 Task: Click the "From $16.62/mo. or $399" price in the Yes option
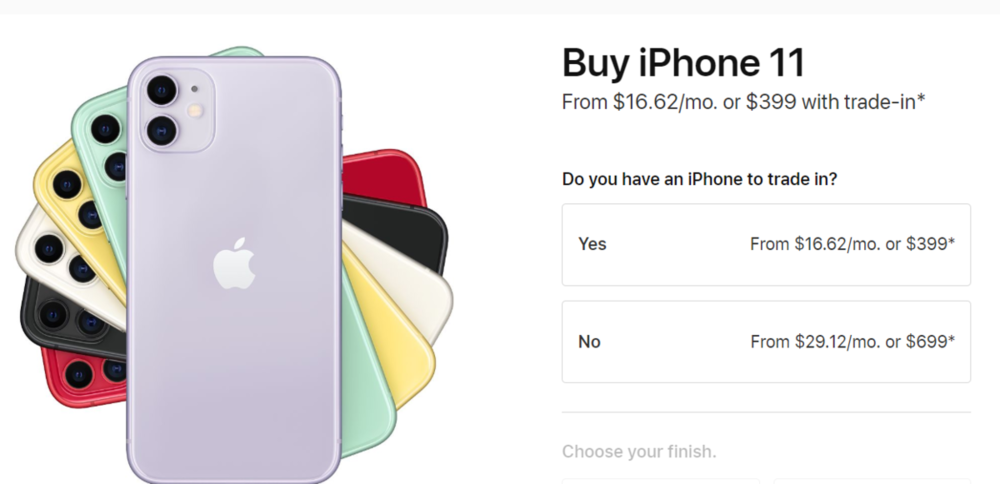point(852,245)
